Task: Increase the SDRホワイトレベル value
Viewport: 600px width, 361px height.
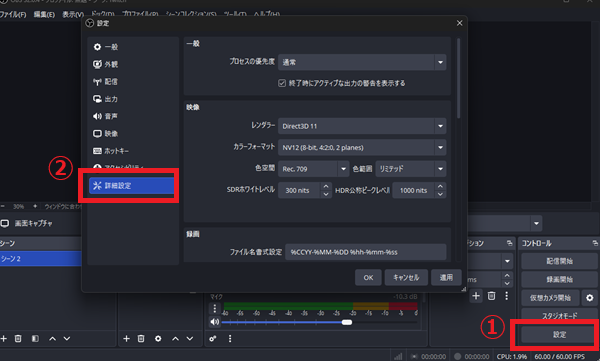Action: point(326,186)
